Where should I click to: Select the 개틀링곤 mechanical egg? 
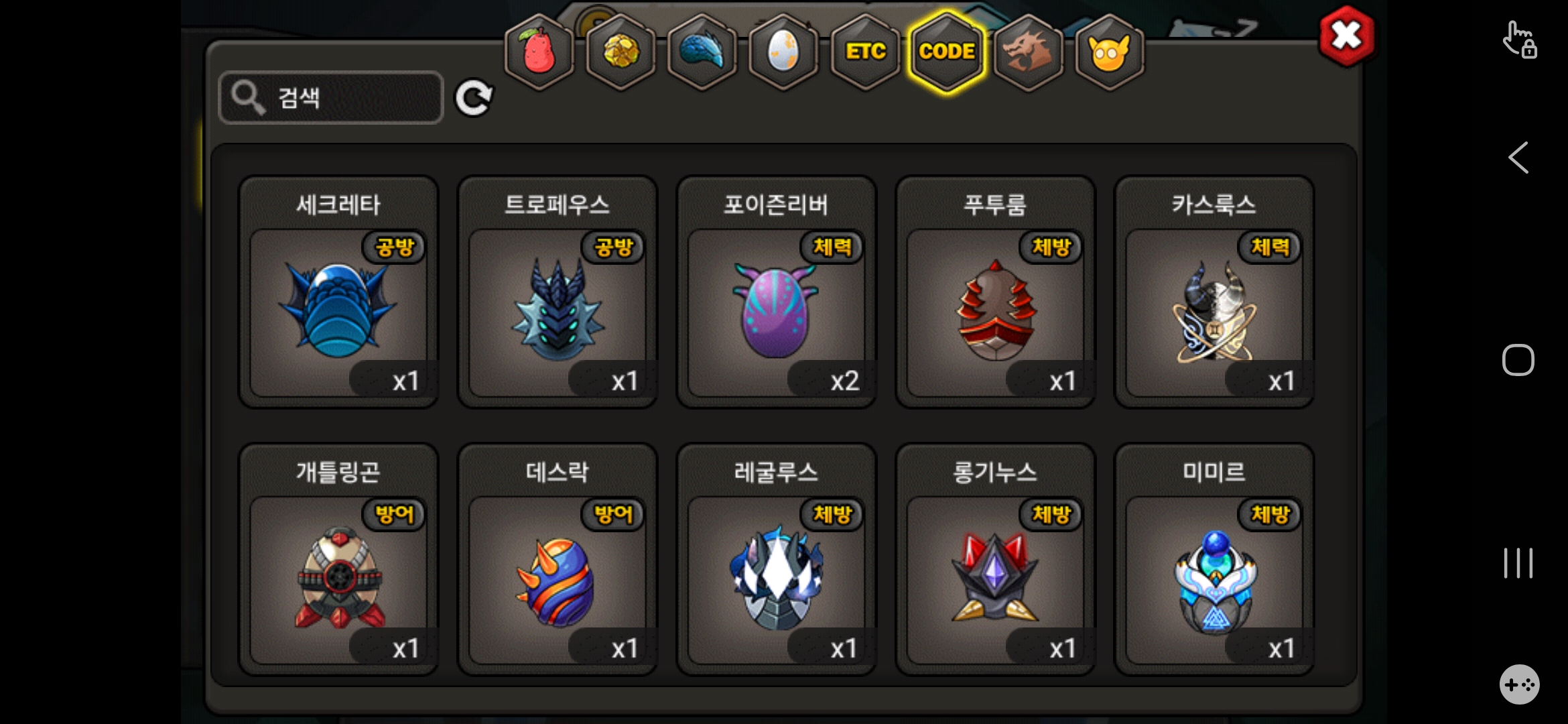[x=338, y=559]
